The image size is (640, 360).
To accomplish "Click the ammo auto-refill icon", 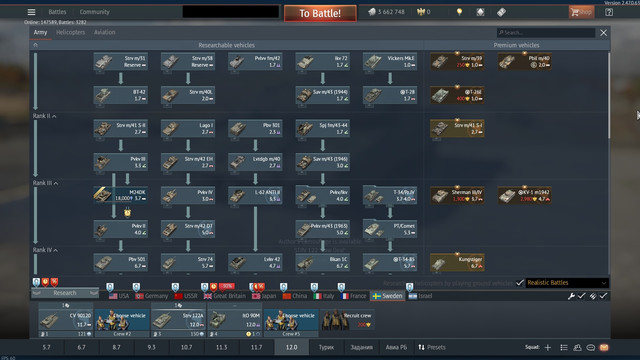I will click(x=593, y=296).
